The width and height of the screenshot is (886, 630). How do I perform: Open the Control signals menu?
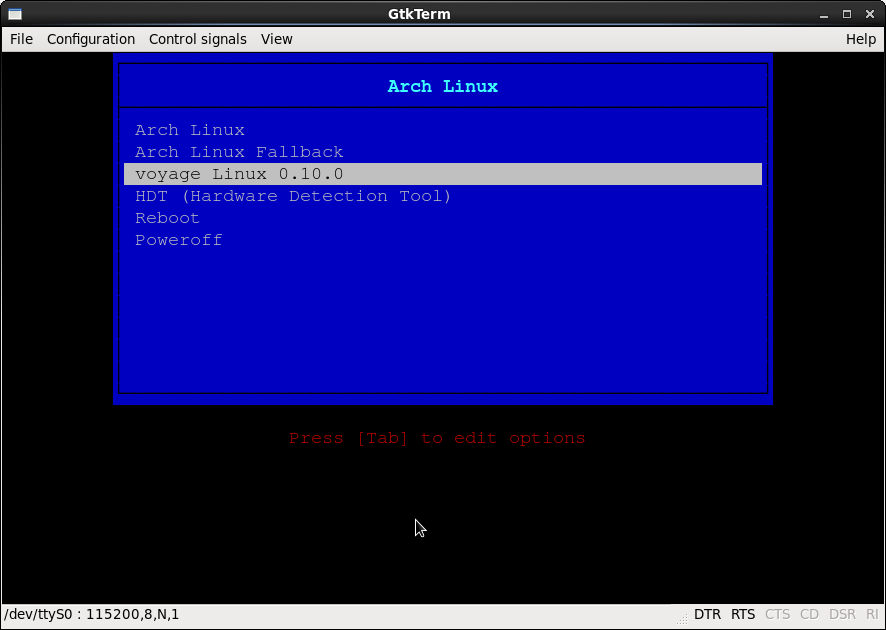point(198,39)
